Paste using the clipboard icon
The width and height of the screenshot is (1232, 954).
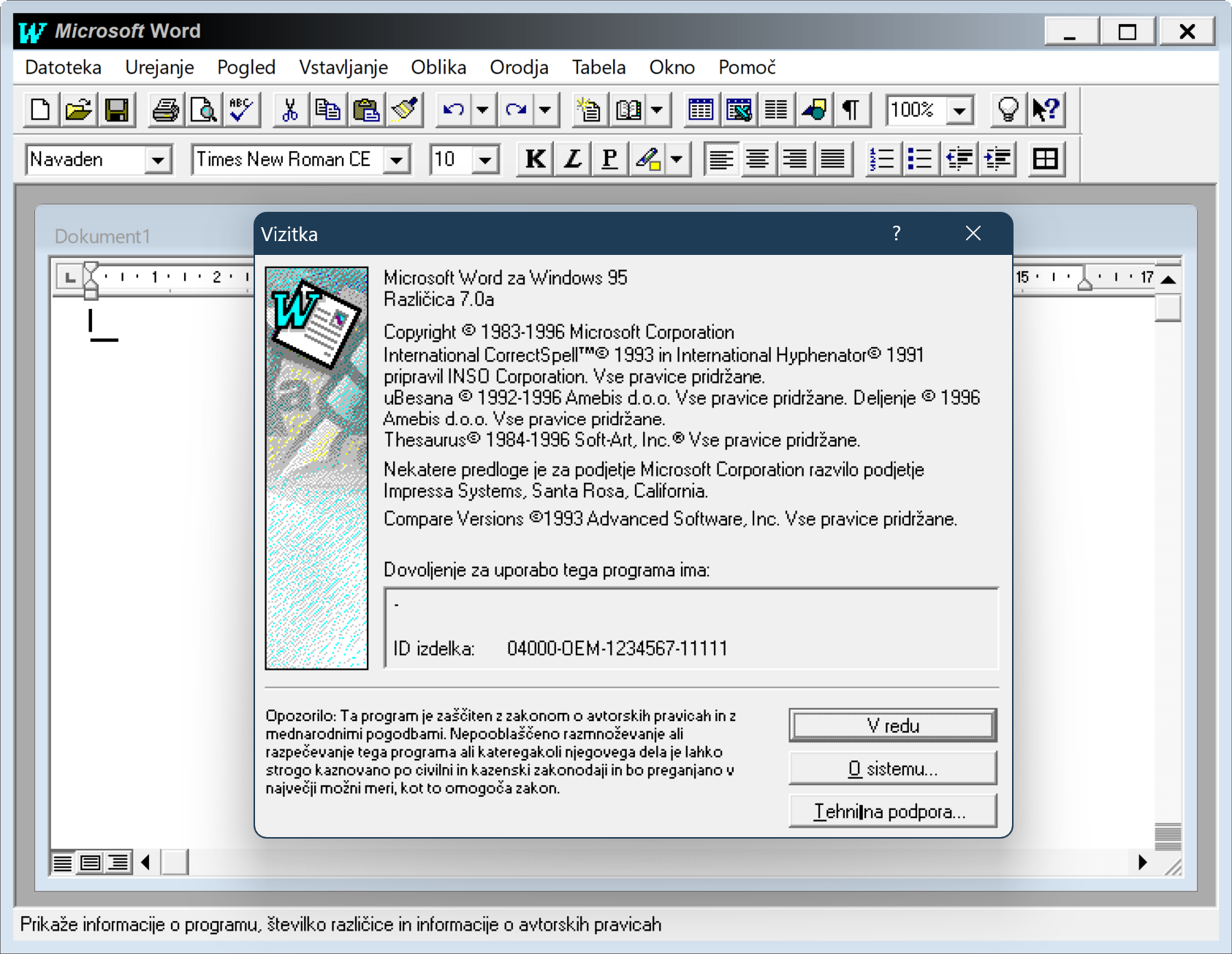click(366, 110)
